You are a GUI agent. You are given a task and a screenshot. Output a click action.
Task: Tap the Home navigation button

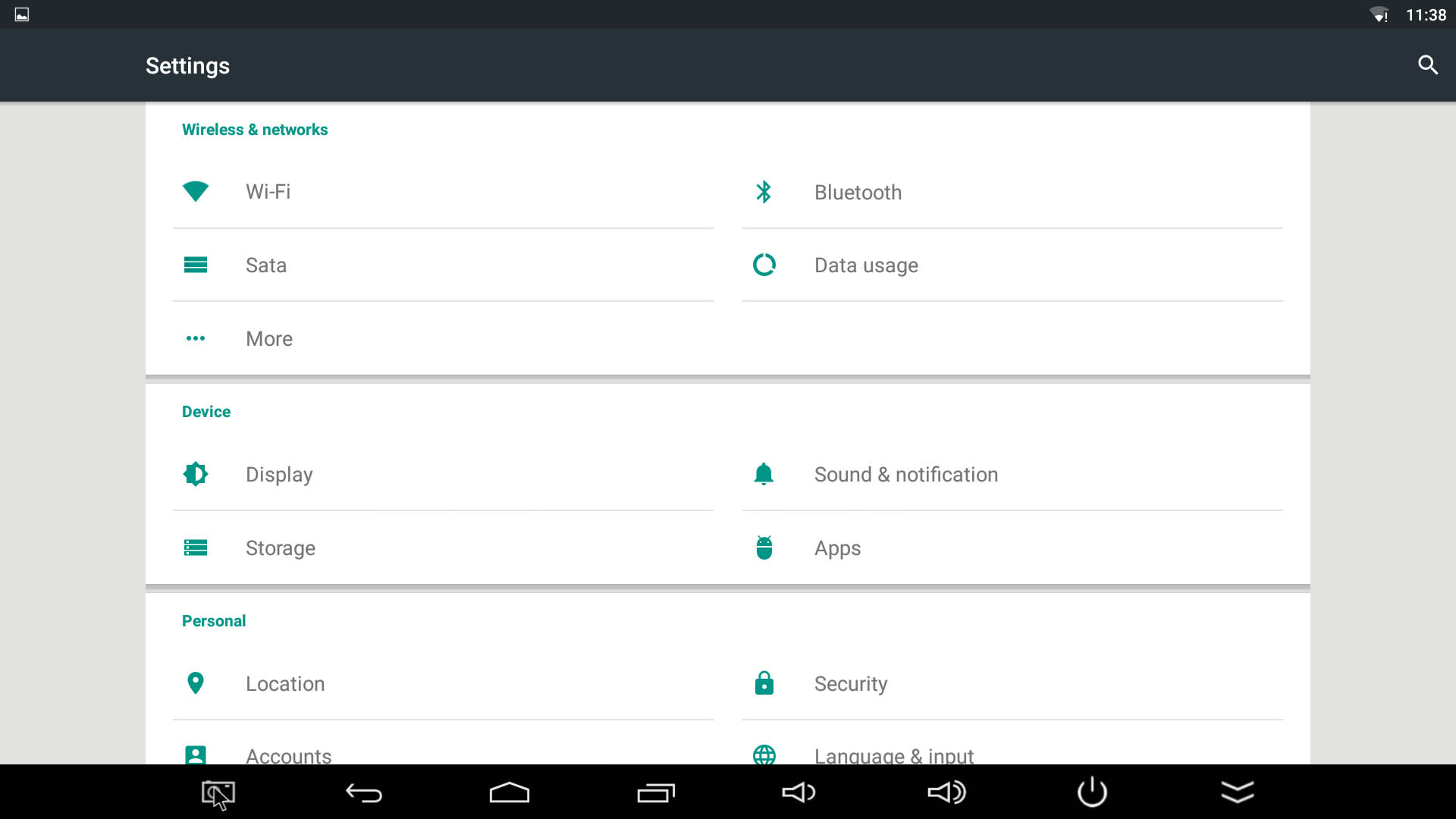tap(510, 792)
